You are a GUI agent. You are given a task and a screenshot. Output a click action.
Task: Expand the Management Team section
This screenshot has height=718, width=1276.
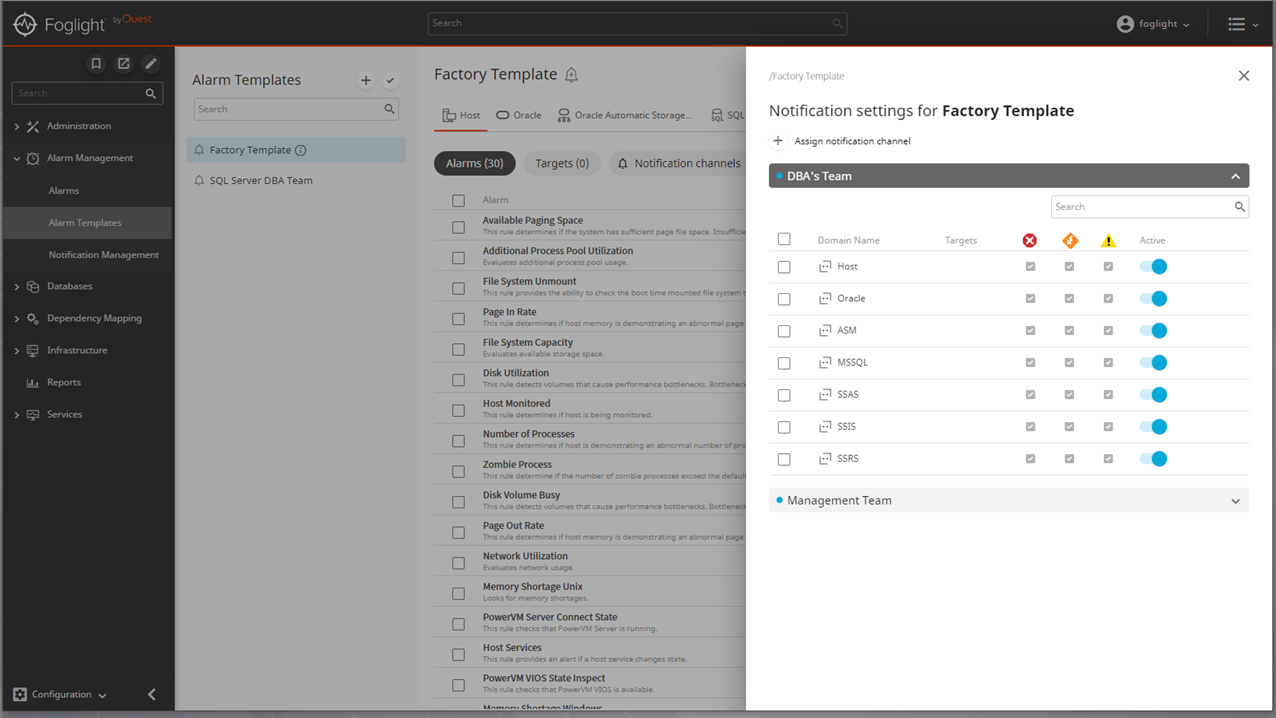tap(1236, 501)
